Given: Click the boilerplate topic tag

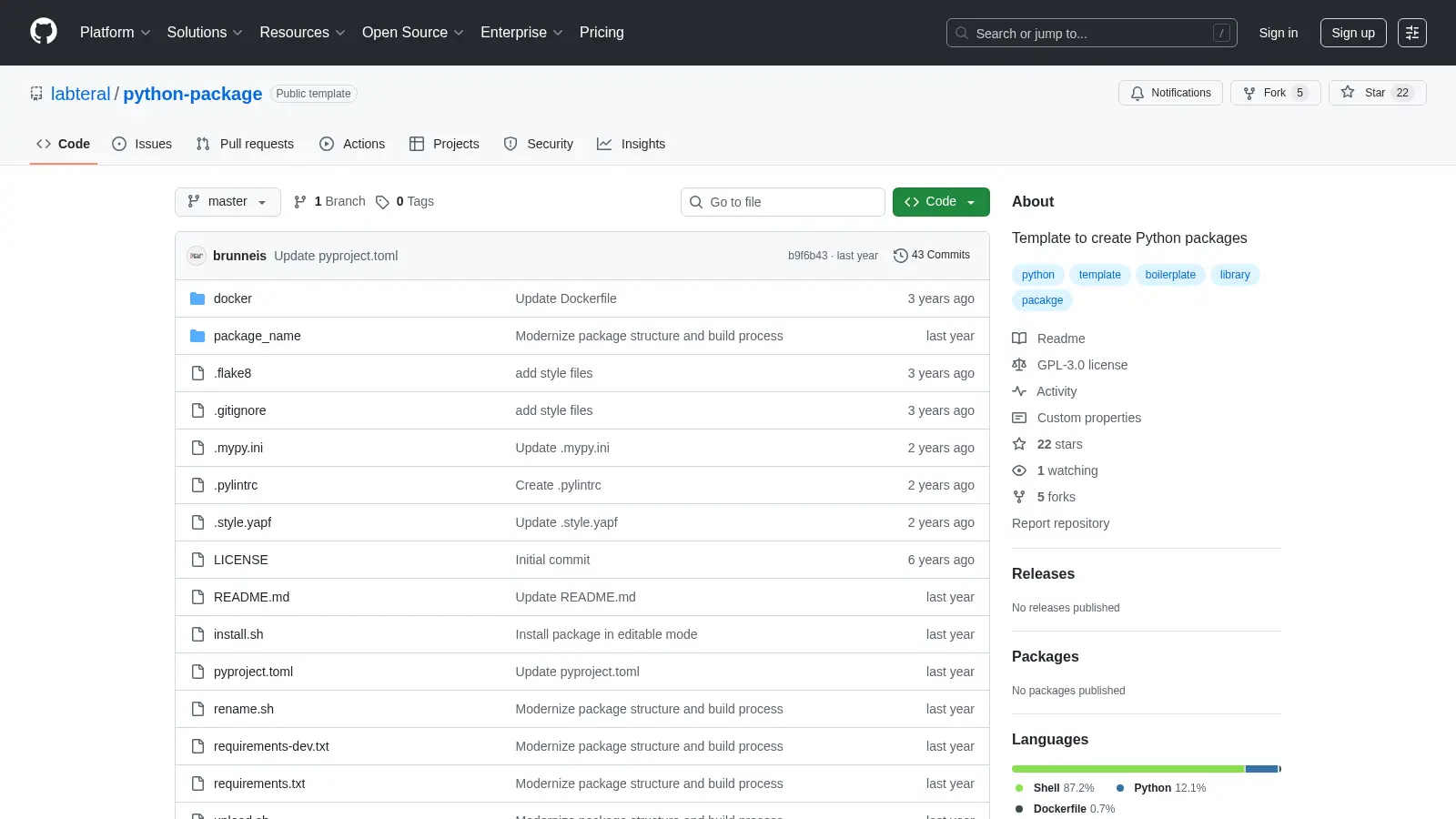Looking at the screenshot, I should pyautogui.click(x=1170, y=275).
